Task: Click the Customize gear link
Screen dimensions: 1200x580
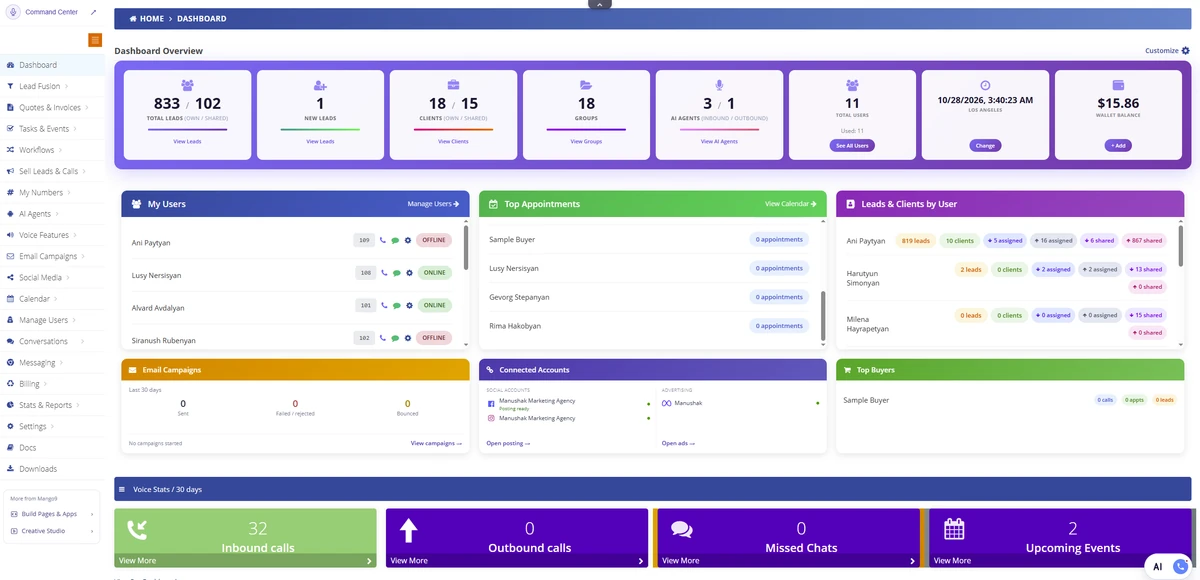Action: 1167,50
